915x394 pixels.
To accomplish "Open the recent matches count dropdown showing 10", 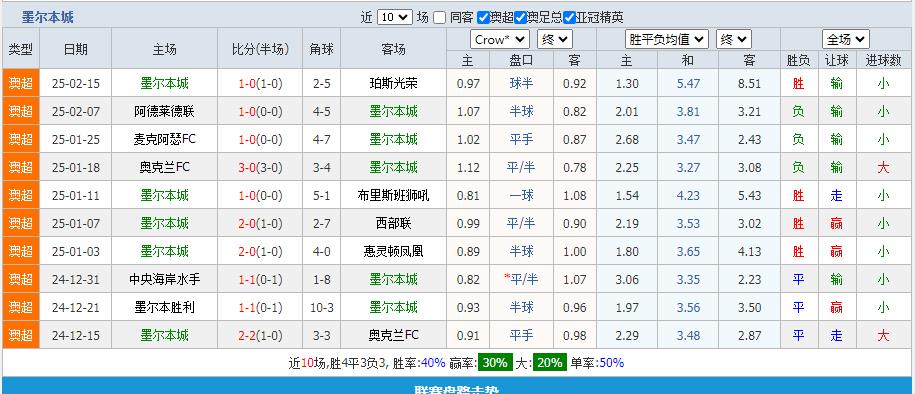I will coord(395,18).
